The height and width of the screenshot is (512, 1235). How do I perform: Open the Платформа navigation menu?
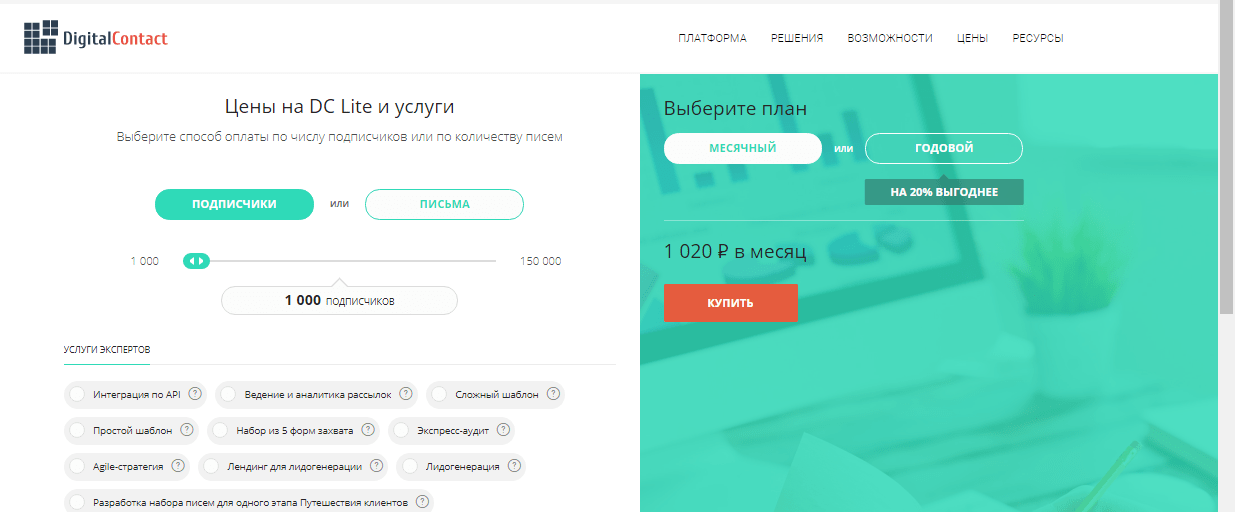point(712,38)
